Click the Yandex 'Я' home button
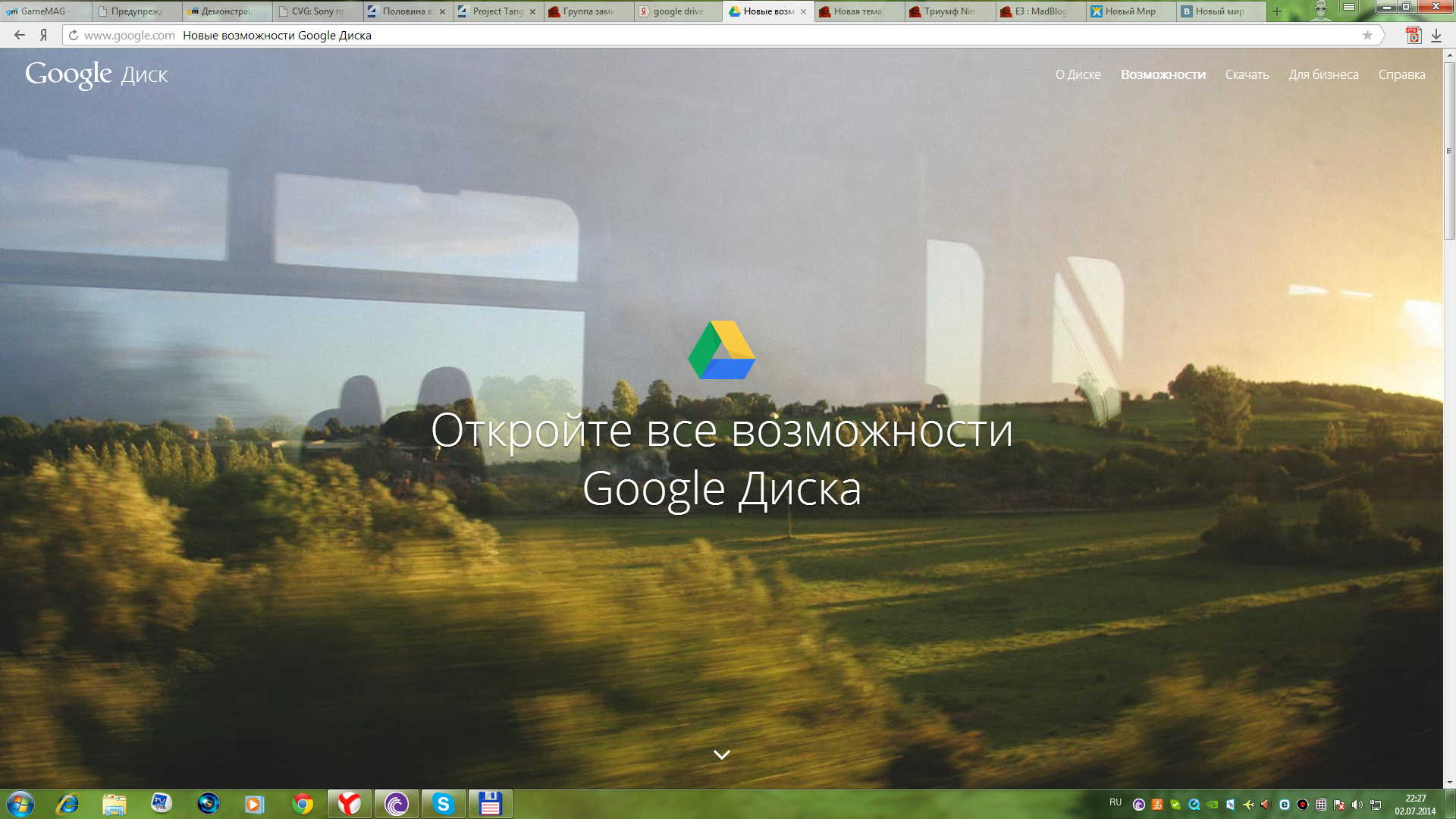 click(44, 35)
